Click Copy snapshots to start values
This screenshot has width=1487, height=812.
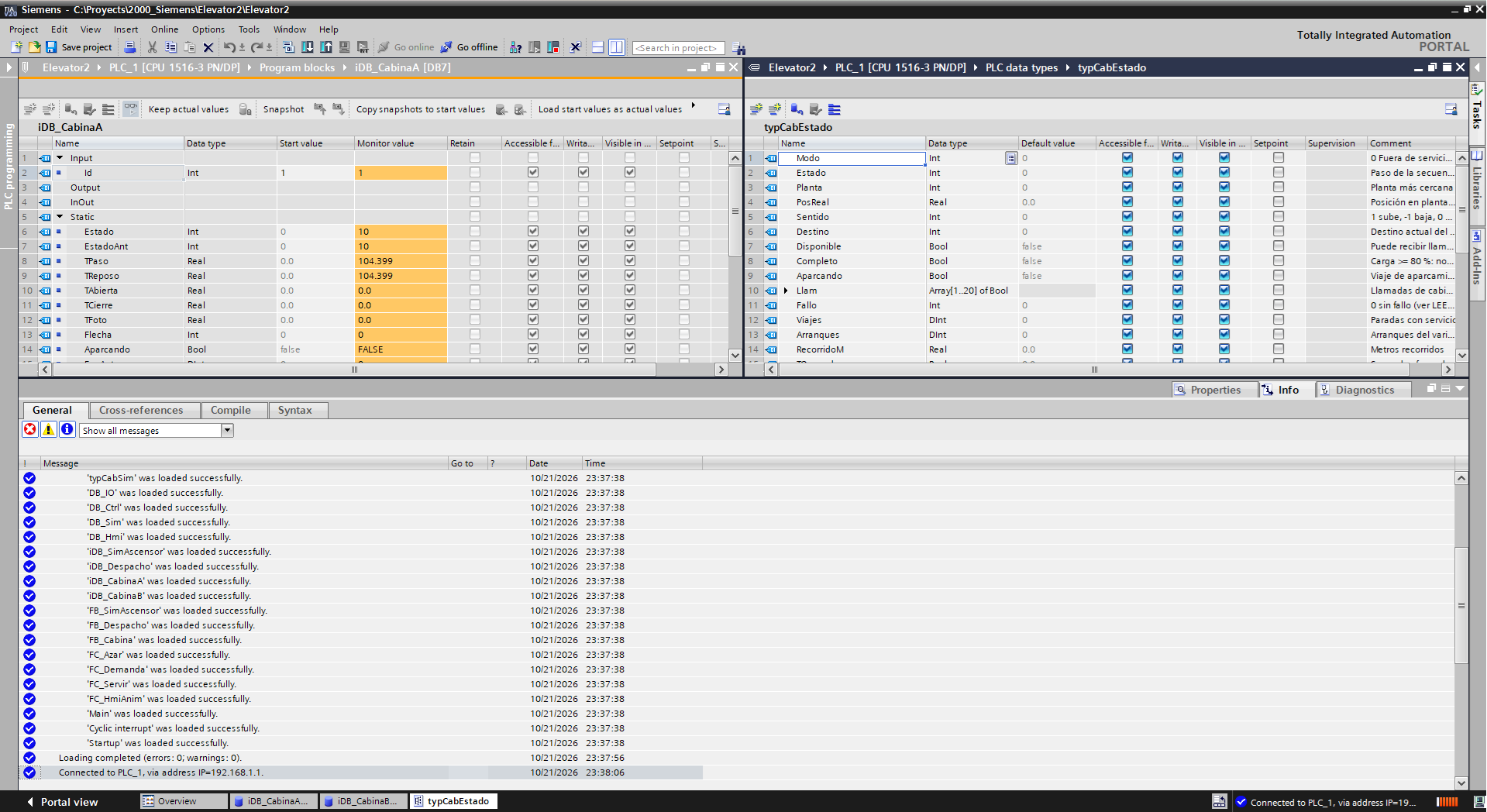[x=421, y=109]
